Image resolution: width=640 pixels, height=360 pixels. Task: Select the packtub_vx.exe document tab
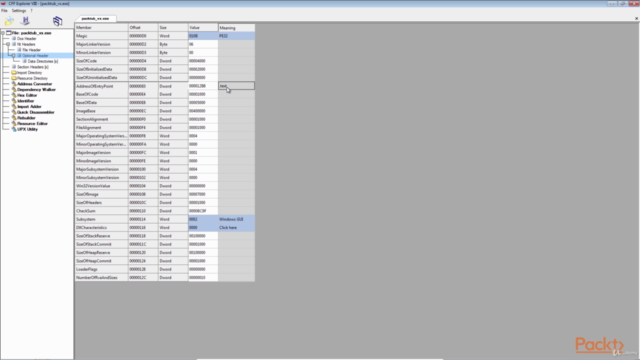coord(95,18)
